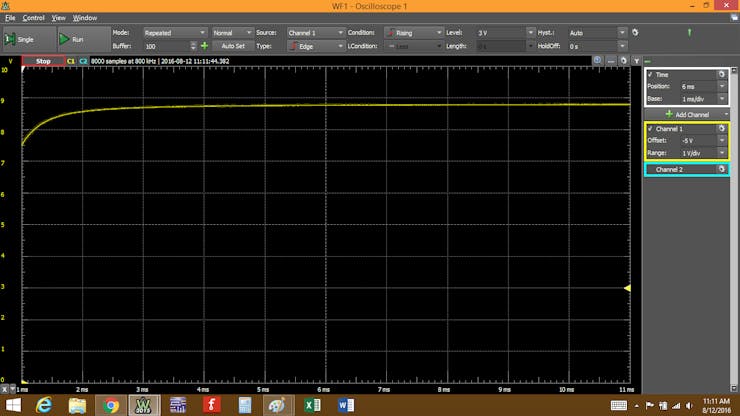
Task: Open Windows Start menu
Action: tap(13, 406)
